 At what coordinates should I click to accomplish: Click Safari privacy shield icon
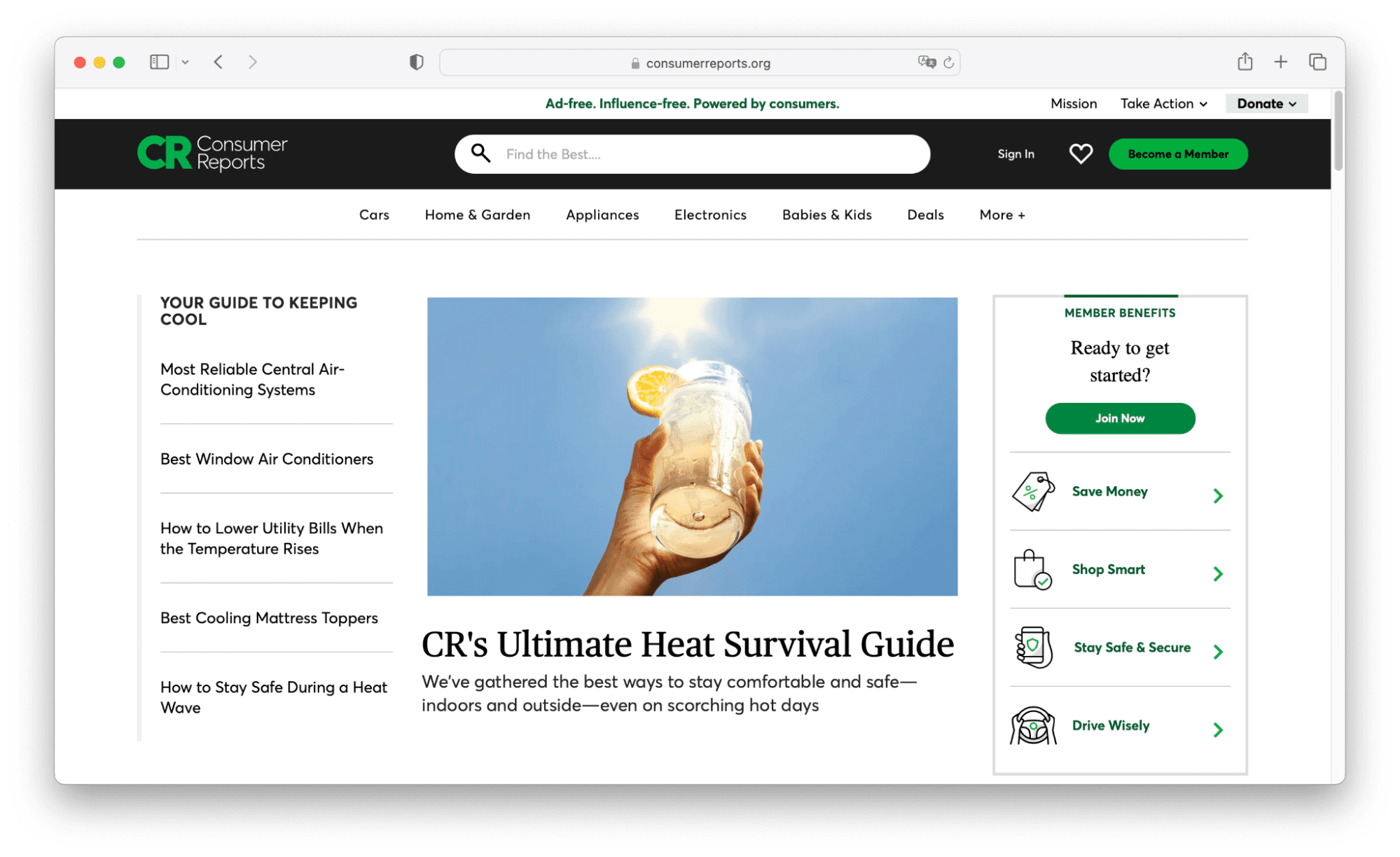(417, 62)
